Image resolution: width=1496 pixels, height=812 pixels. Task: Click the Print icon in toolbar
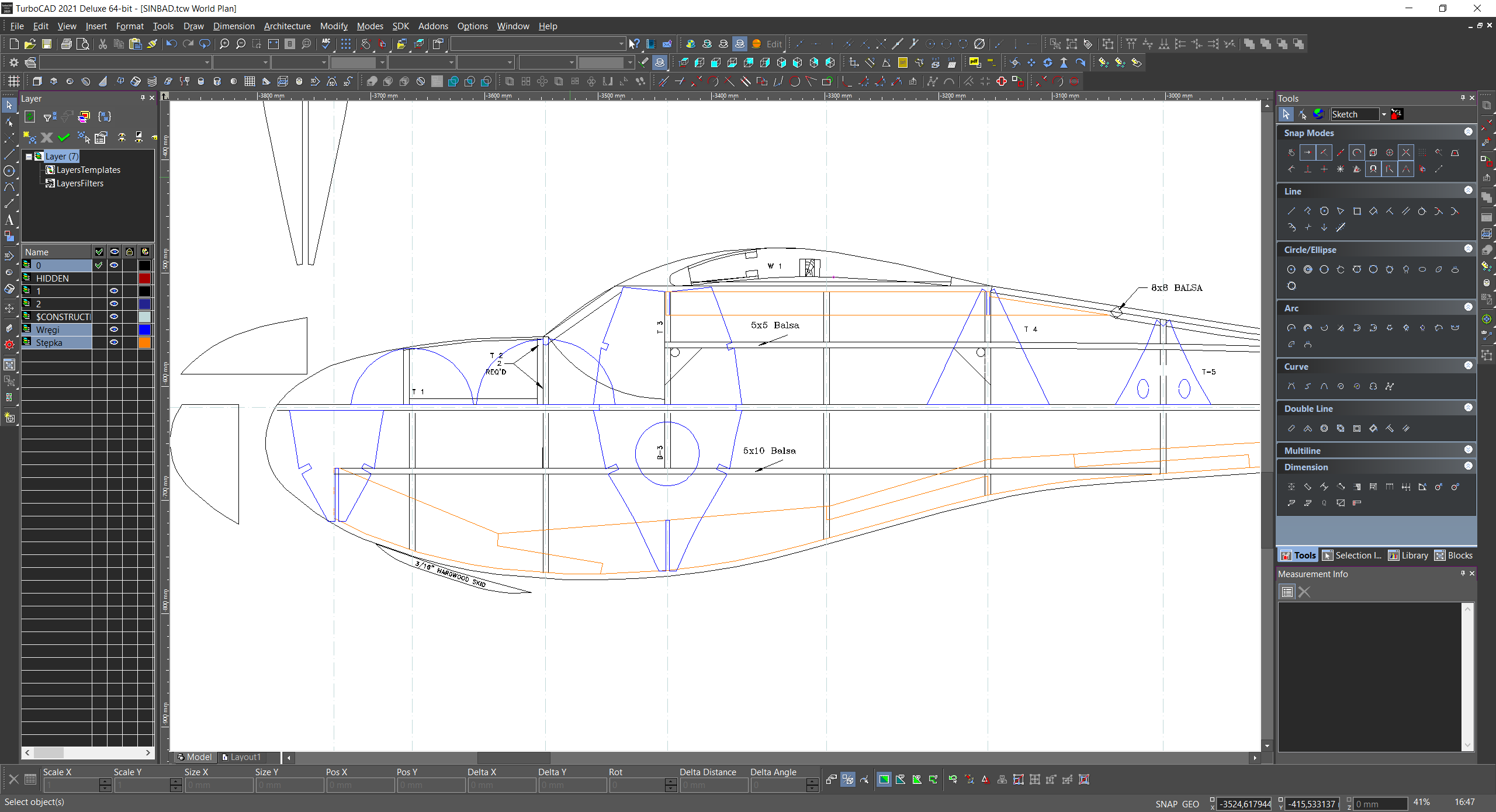pos(67,44)
